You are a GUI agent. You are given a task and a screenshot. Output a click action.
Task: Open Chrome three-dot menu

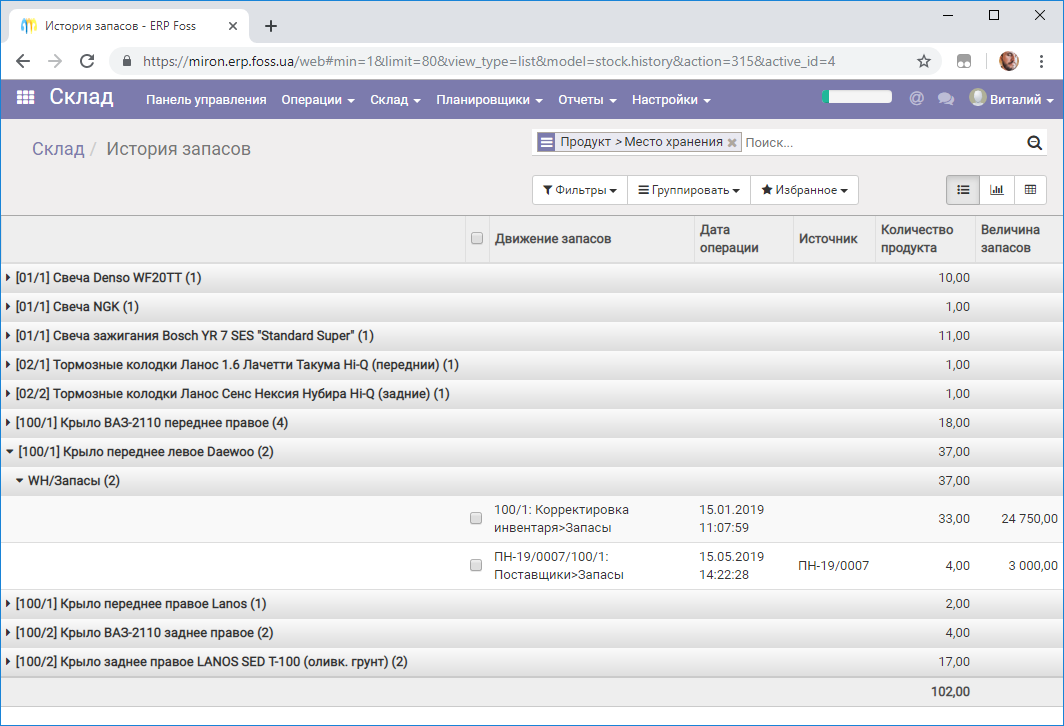[1041, 61]
